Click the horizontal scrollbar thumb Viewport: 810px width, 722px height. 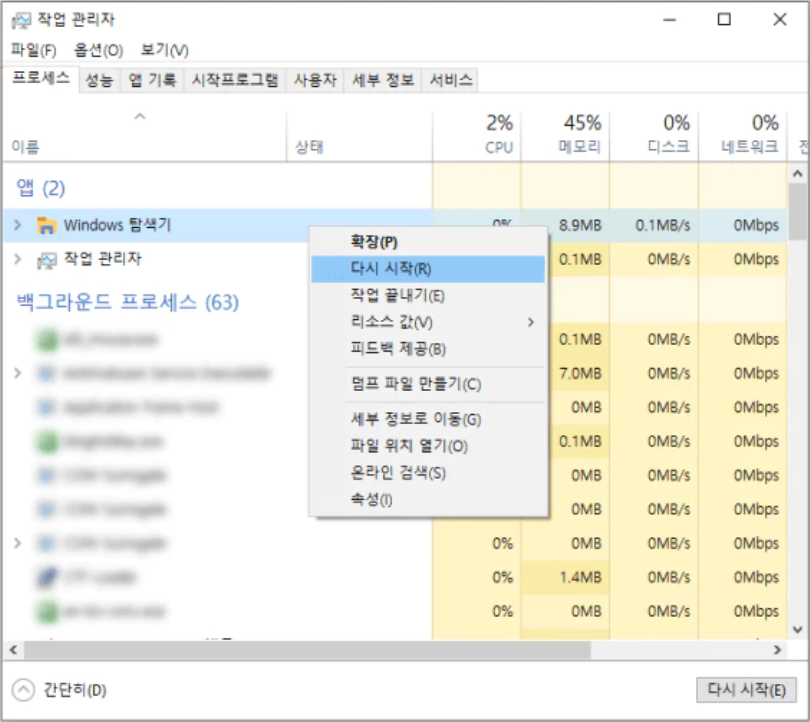click(x=307, y=650)
